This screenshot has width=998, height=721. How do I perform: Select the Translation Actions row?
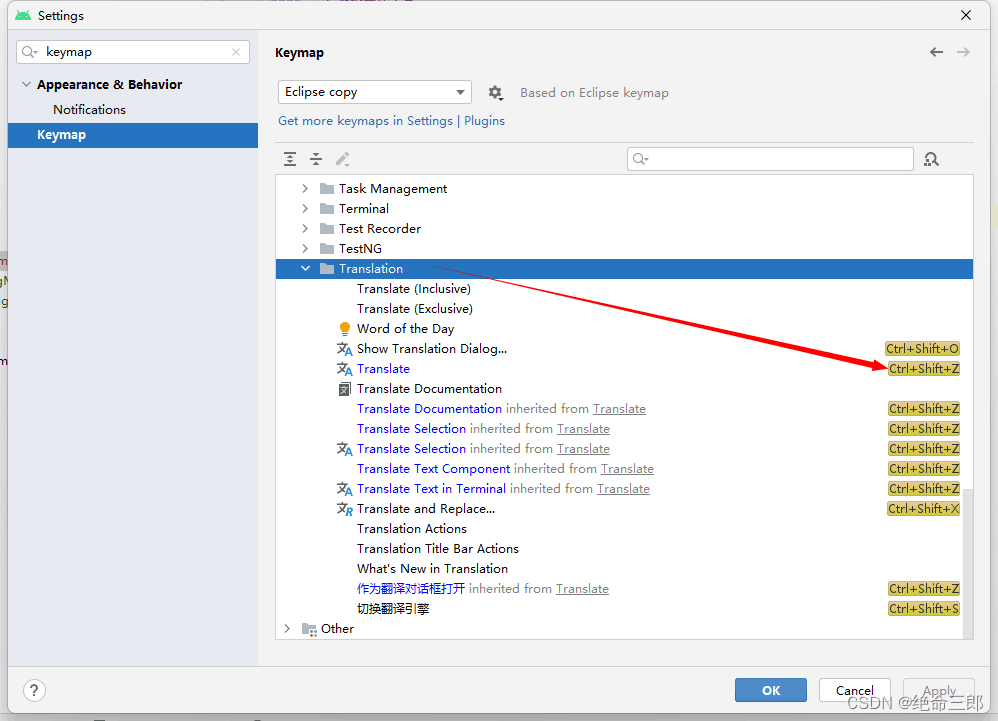coord(412,529)
